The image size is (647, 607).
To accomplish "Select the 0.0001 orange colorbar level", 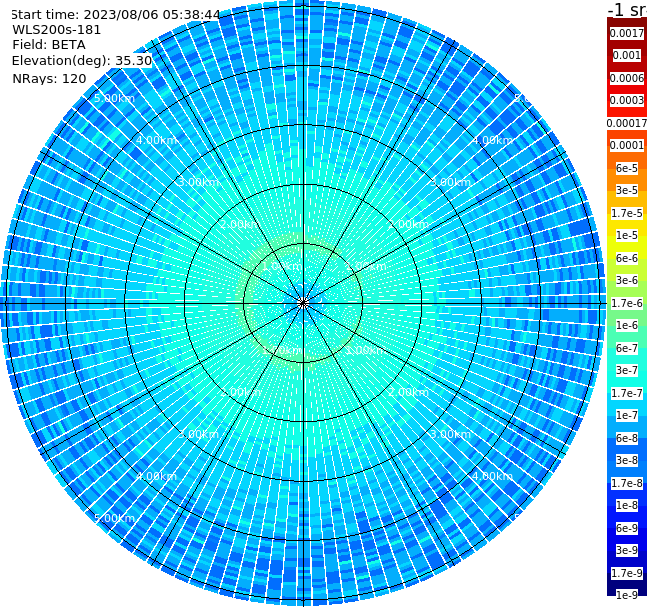I will (627, 145).
